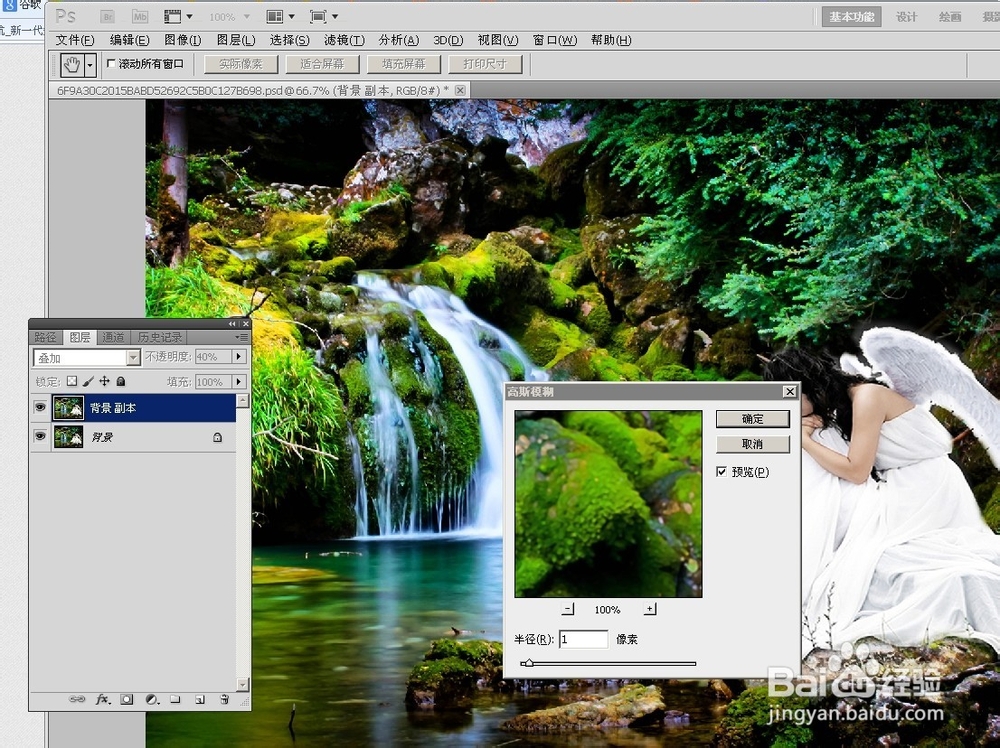
Task: Open the fill 100% dropdown arrow
Action: tap(237, 381)
